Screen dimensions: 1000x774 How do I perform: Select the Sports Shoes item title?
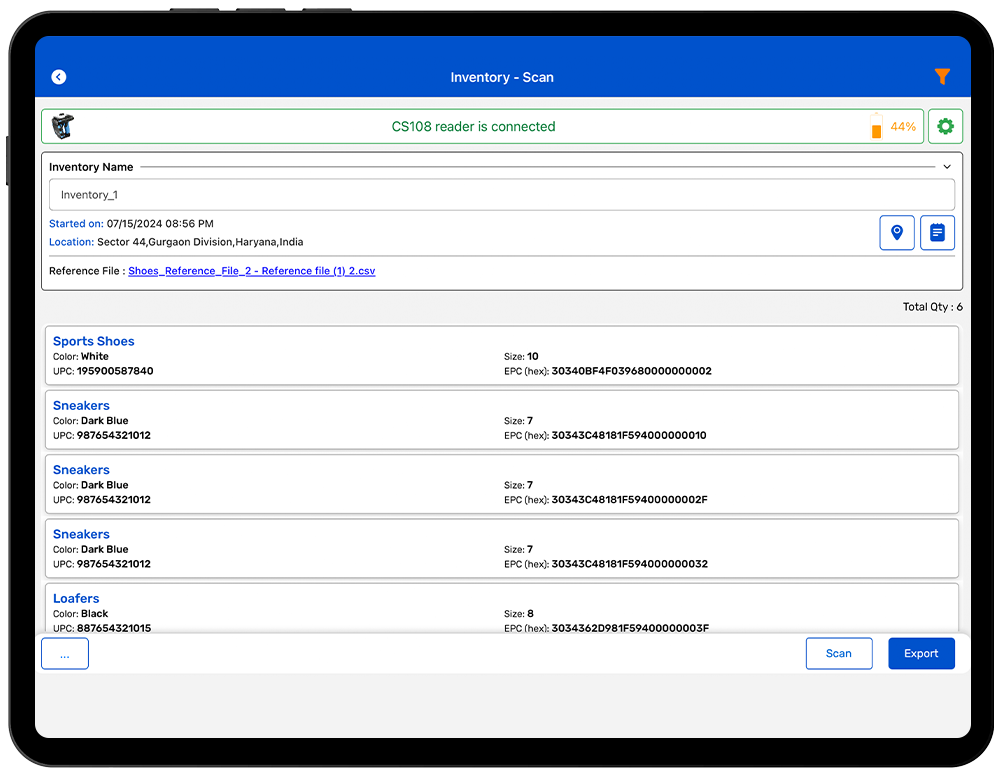[93, 341]
